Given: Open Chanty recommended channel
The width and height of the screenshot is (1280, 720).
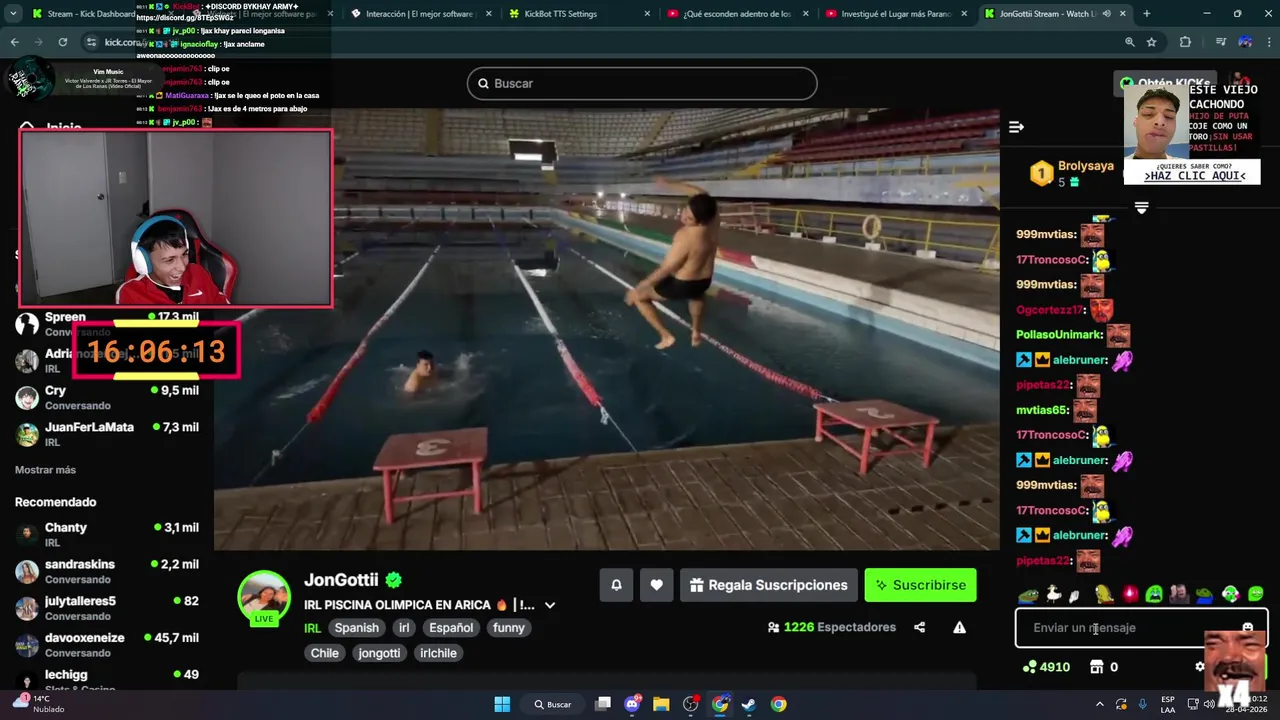Looking at the screenshot, I should 107,535.
